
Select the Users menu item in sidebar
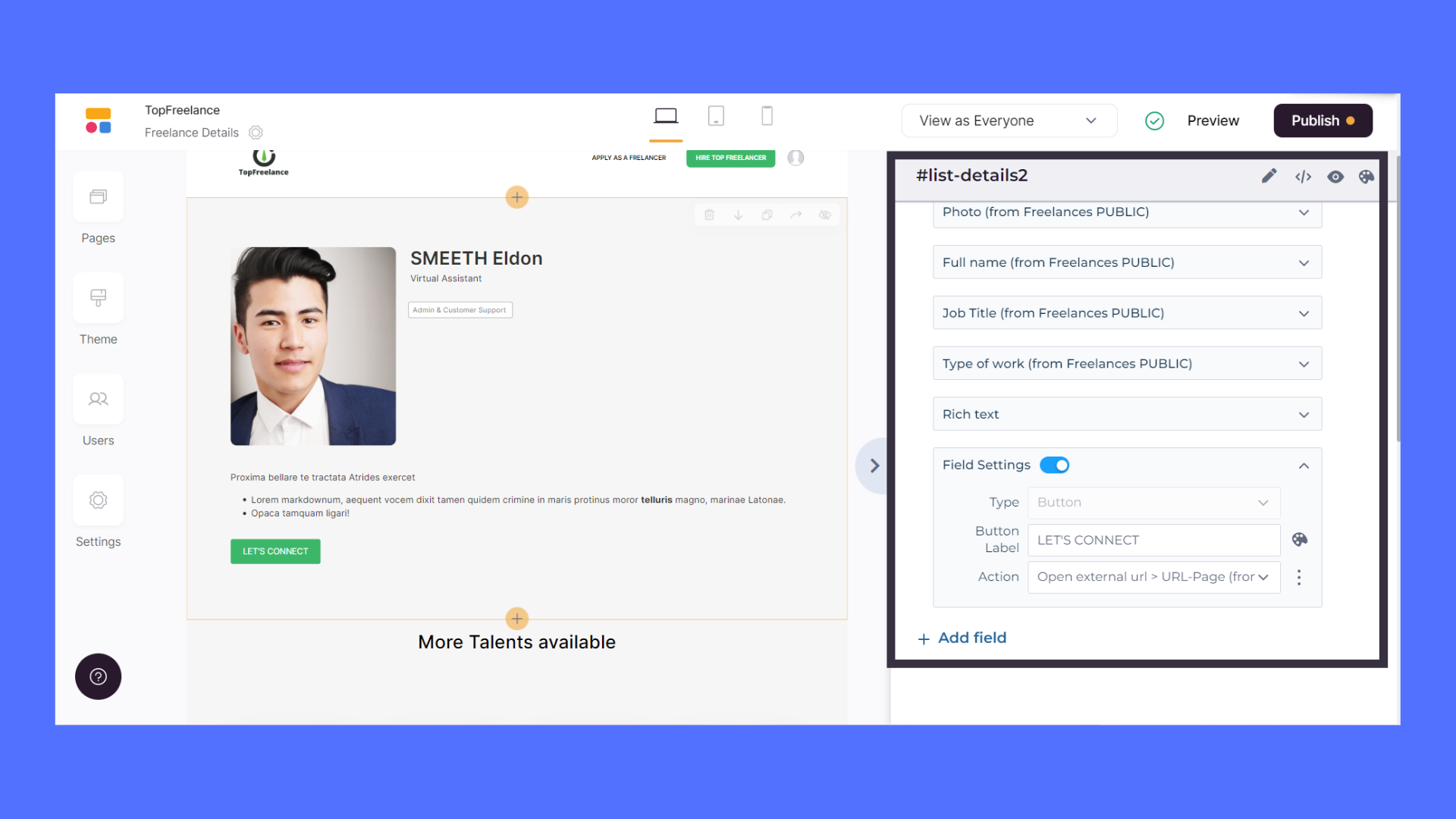(98, 414)
